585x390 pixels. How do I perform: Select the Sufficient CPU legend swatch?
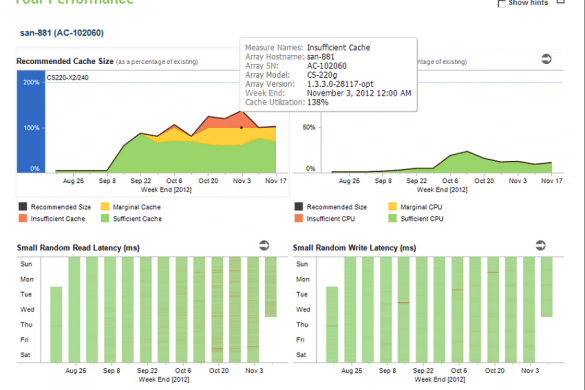(x=392, y=218)
